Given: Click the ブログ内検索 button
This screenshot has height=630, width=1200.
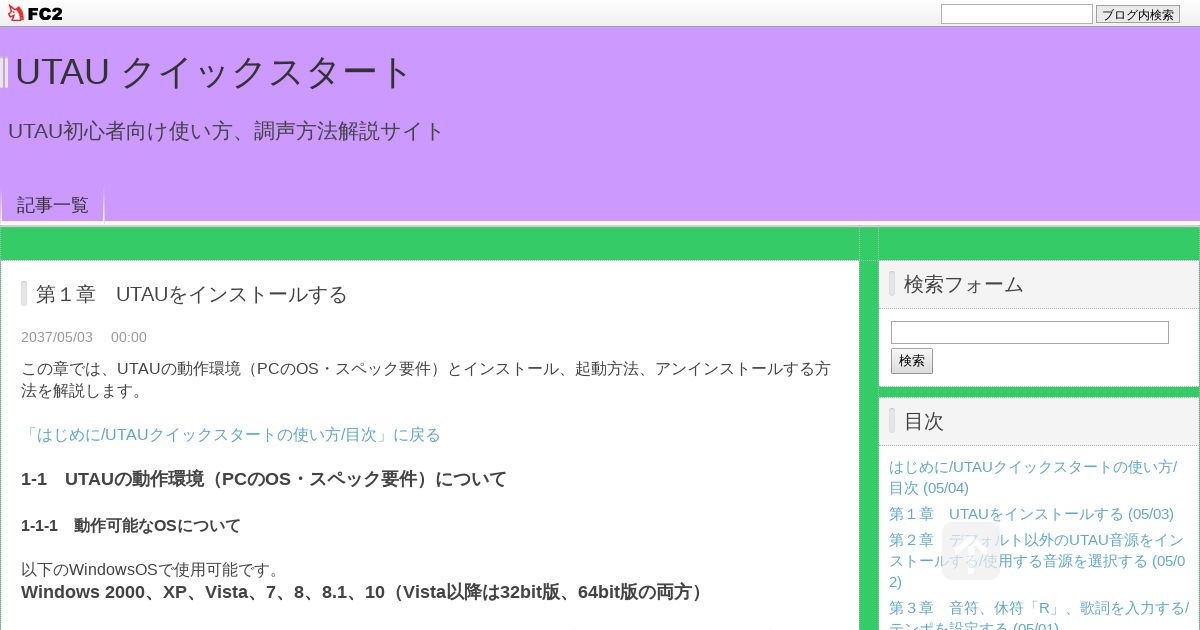Looking at the screenshot, I should tap(1138, 14).
